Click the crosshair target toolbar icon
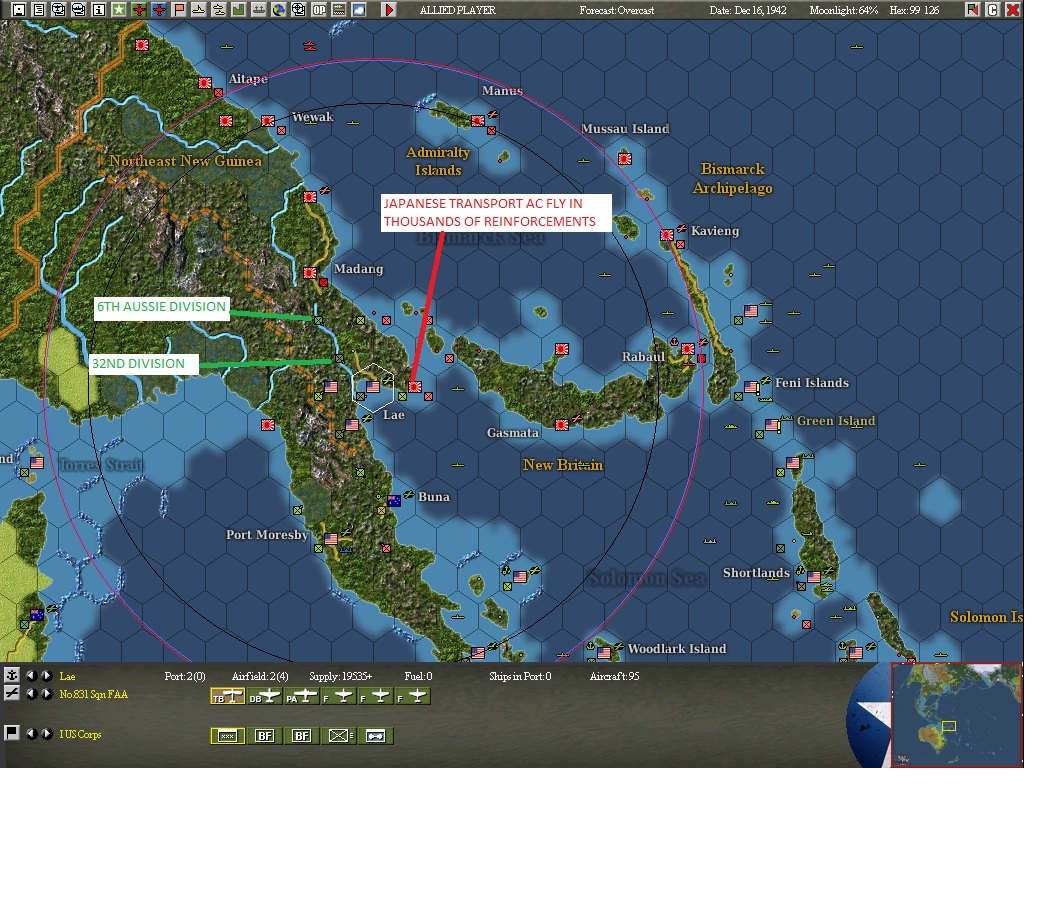Viewport: 1061px width, 898px height. coord(298,9)
